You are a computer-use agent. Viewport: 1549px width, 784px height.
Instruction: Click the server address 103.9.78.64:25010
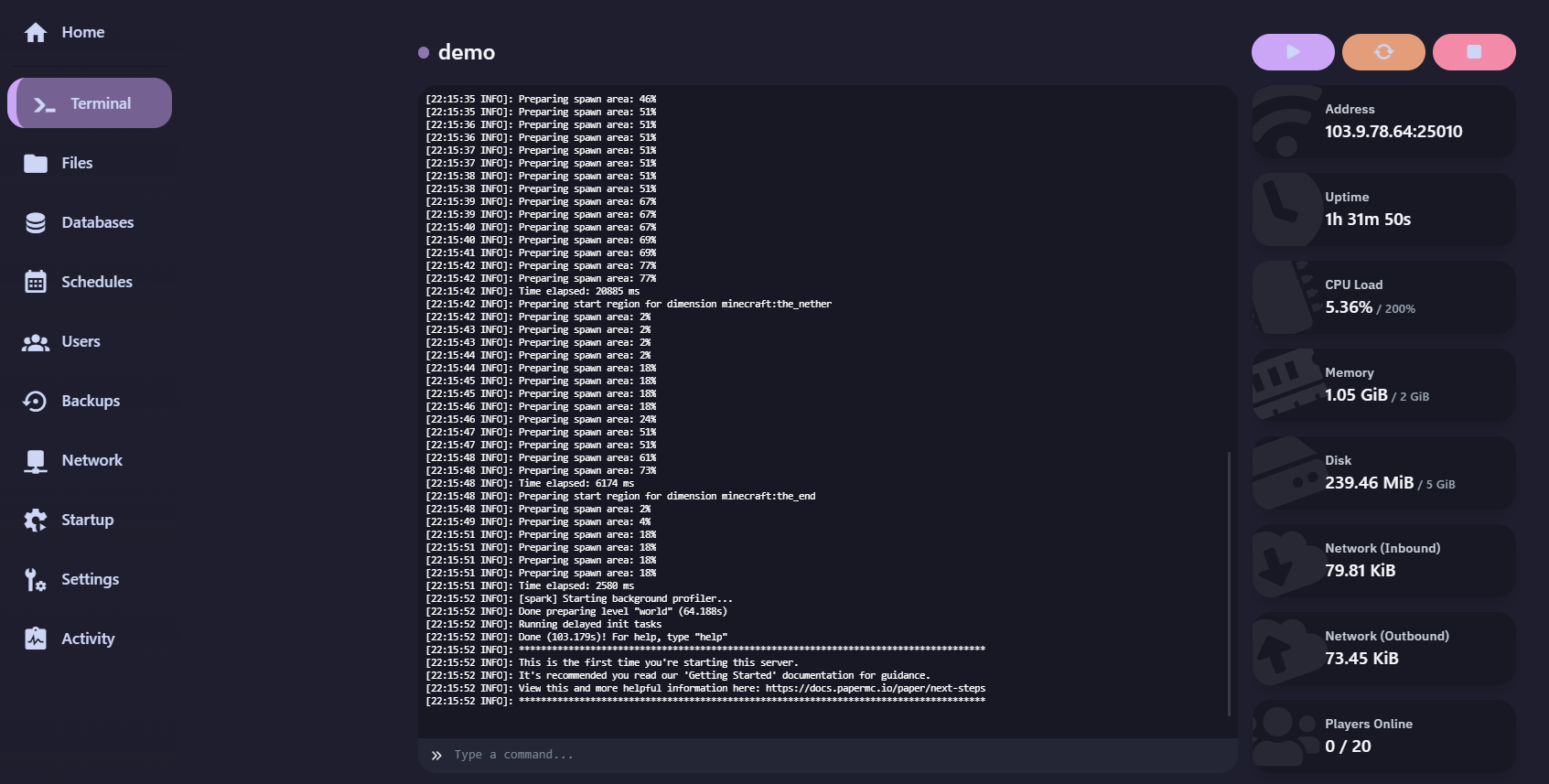point(1393,132)
